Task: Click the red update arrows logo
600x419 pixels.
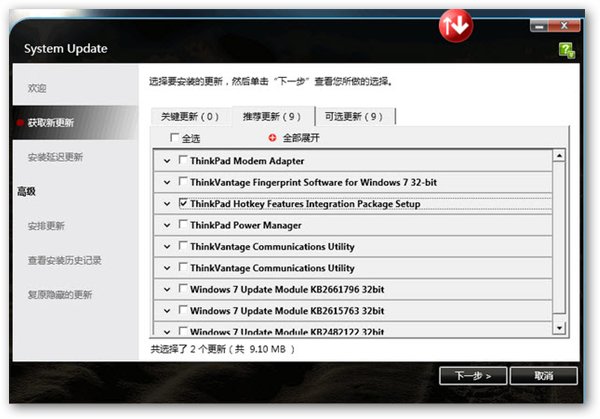Action: pos(455,26)
